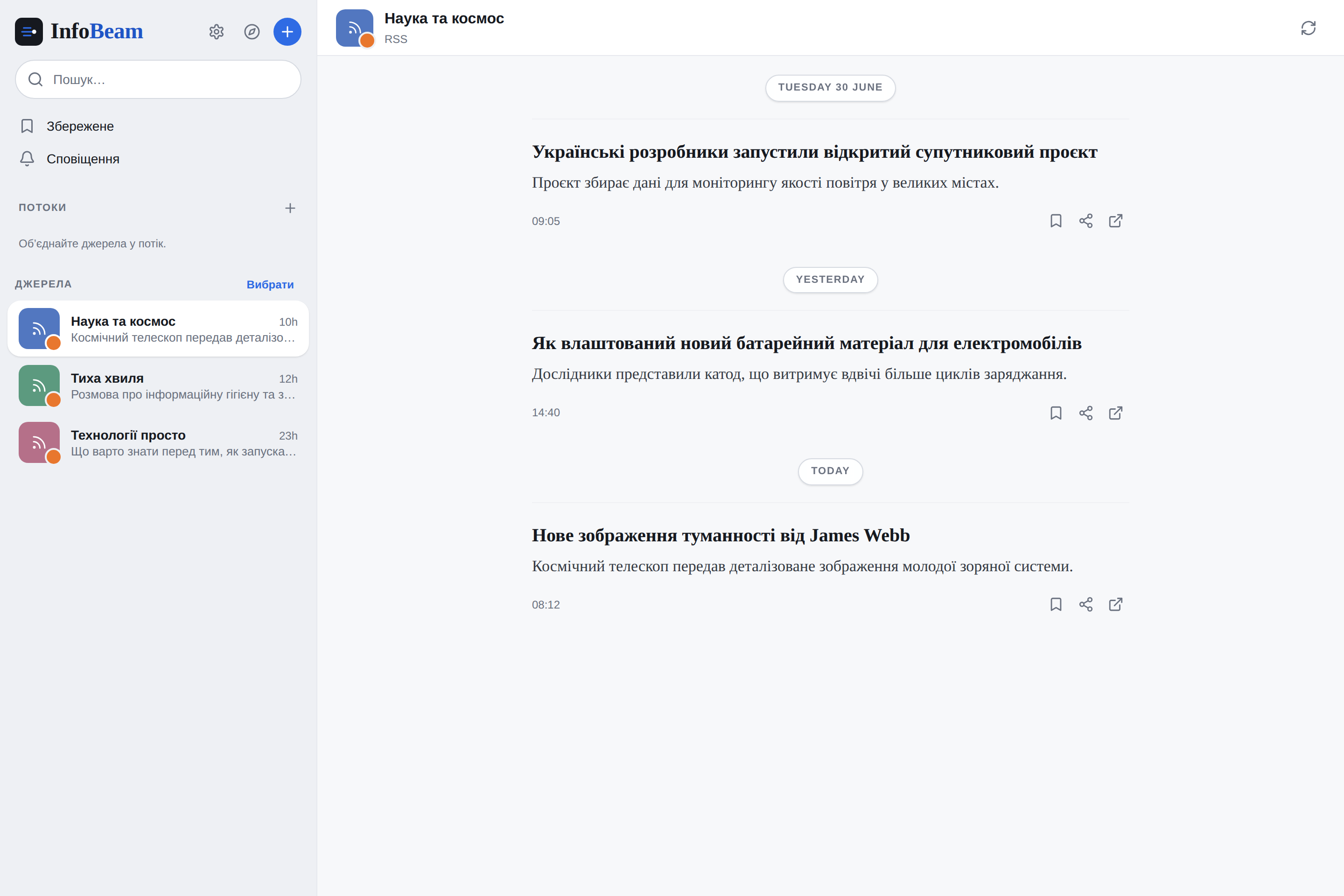This screenshot has width=1344, height=896.
Task: Open Збережене saved items
Action: pyautogui.click(x=158, y=126)
